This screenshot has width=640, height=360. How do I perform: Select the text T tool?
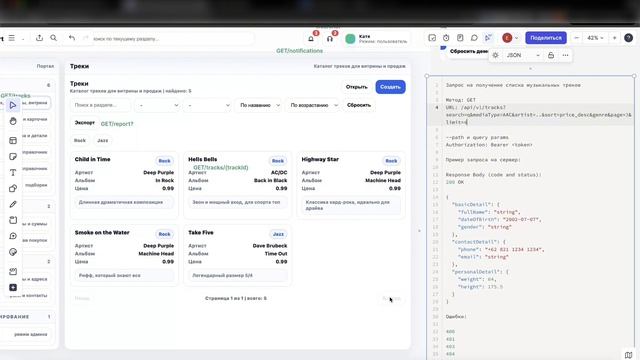[13, 173]
